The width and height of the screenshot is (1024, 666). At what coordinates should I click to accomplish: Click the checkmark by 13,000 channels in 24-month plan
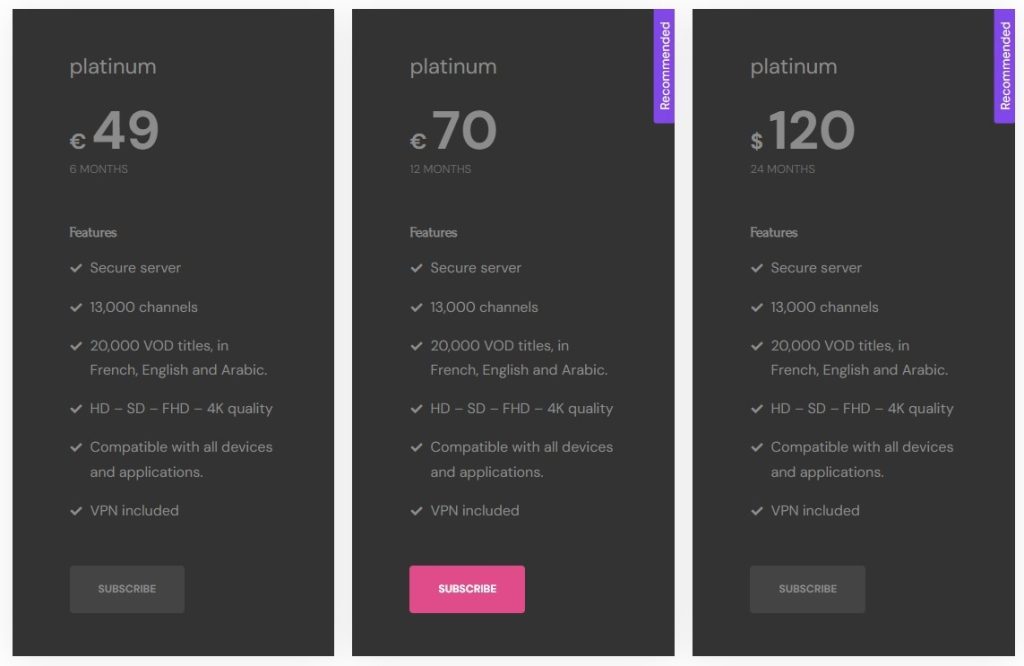757,307
